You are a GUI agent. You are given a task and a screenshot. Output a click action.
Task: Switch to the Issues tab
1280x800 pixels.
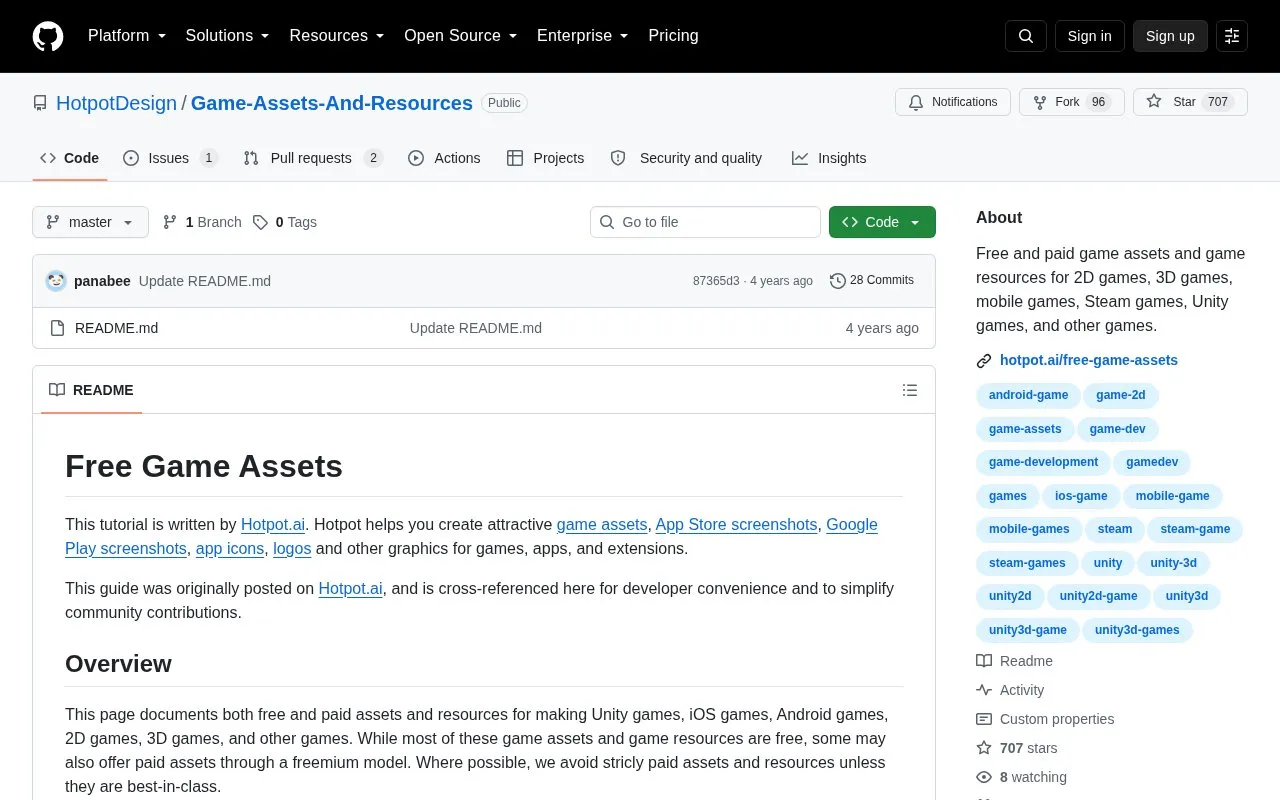[170, 158]
